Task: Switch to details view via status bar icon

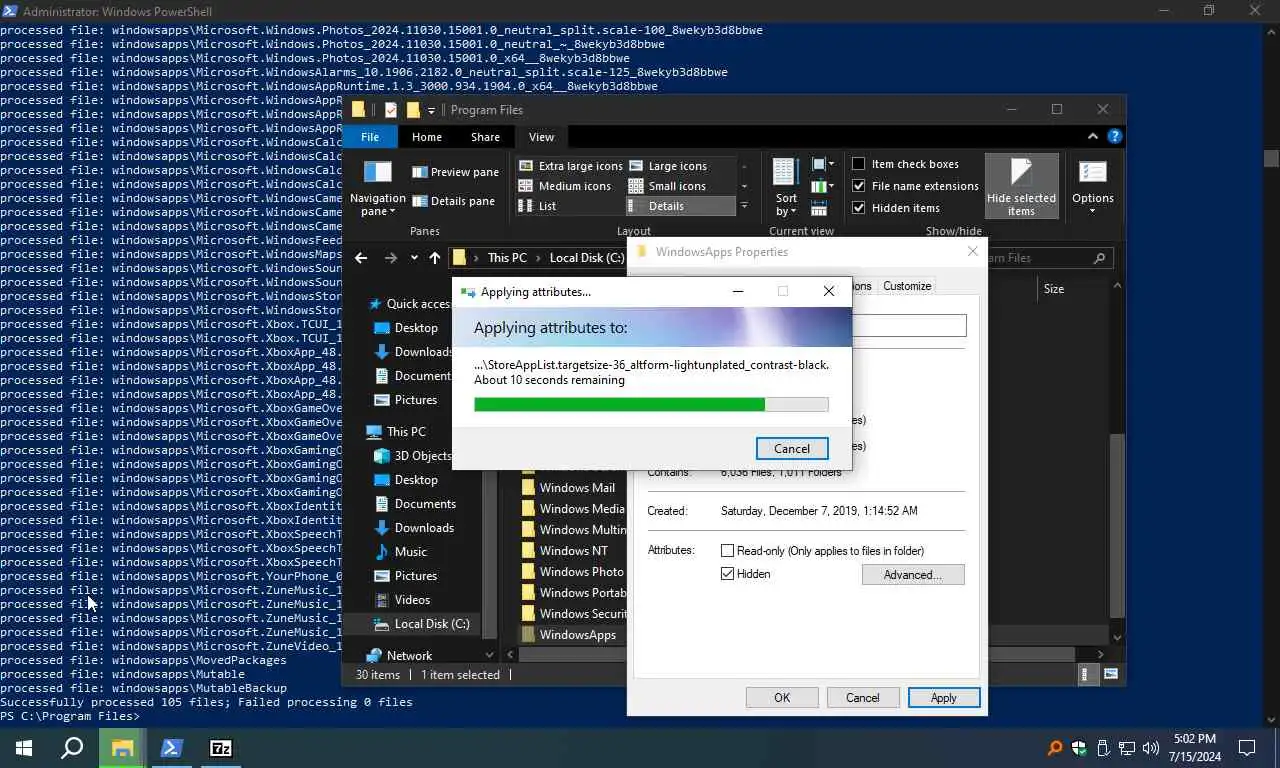Action: pyautogui.click(x=1088, y=675)
